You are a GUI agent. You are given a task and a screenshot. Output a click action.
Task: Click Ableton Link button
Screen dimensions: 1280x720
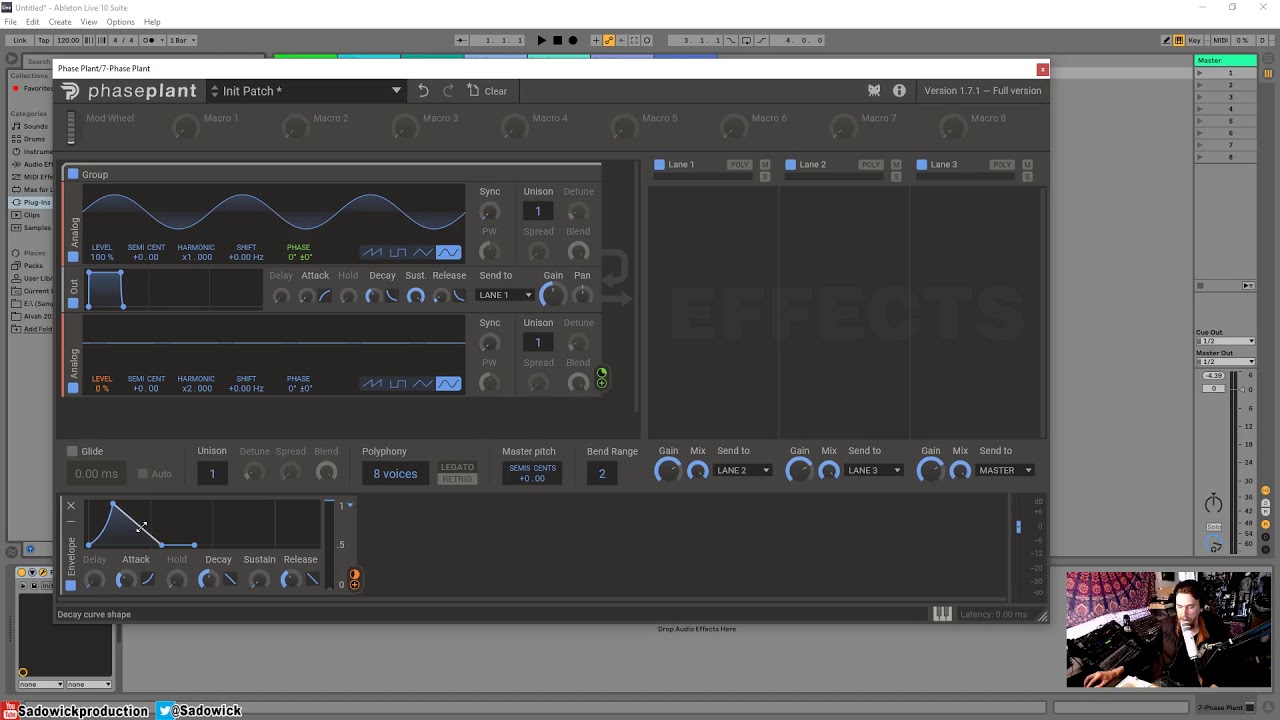(x=20, y=40)
